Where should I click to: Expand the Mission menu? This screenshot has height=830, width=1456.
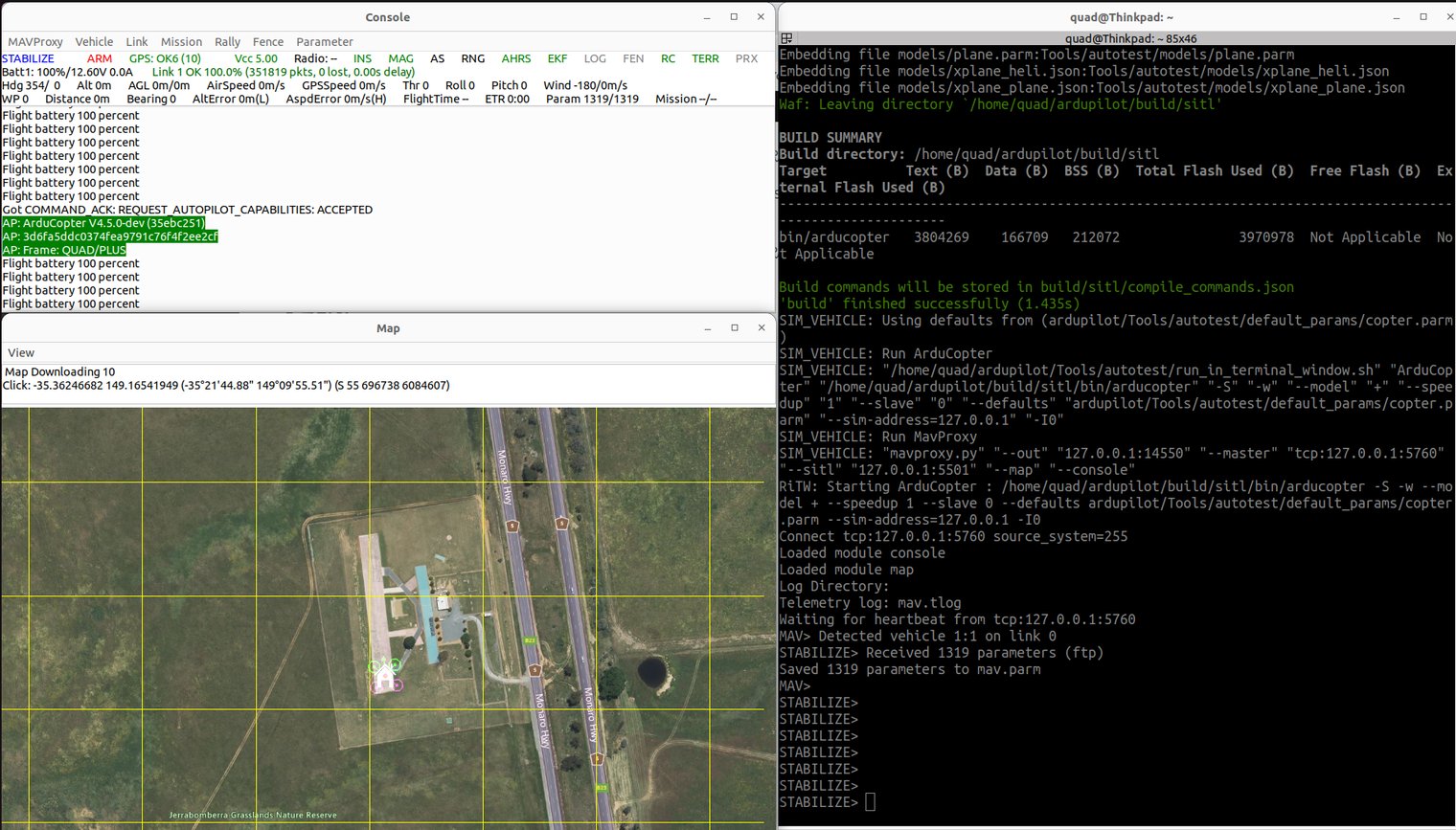pyautogui.click(x=181, y=42)
